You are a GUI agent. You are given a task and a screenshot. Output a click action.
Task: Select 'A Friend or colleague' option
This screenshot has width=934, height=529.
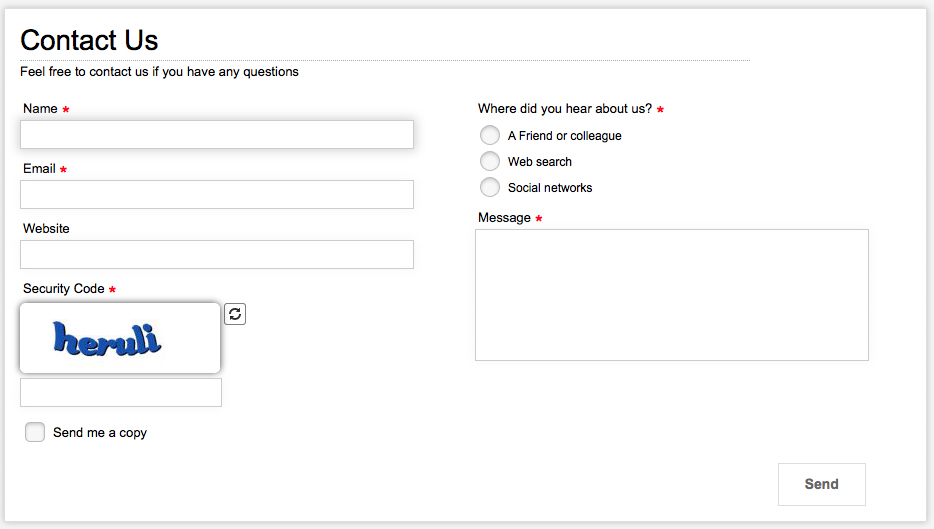pos(490,135)
